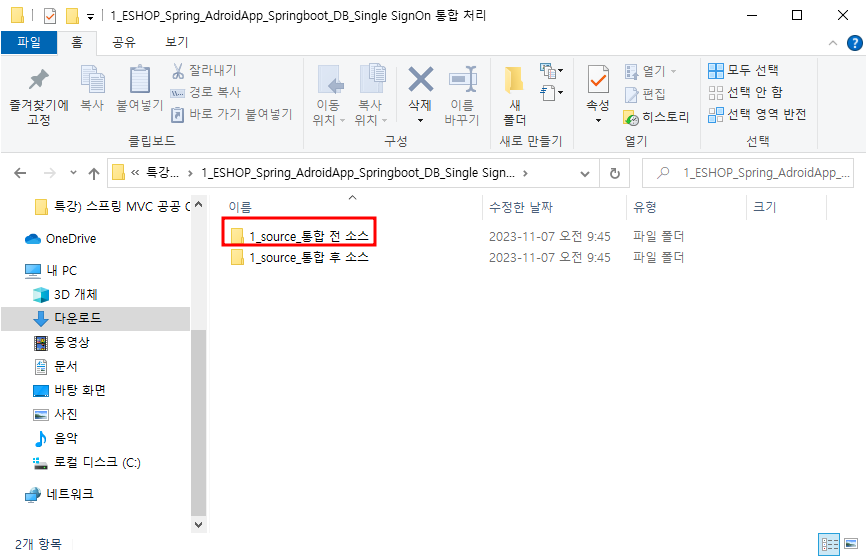Open 이동 위치 (Move to) menu
This screenshot has width=867, height=557.
click(328, 96)
